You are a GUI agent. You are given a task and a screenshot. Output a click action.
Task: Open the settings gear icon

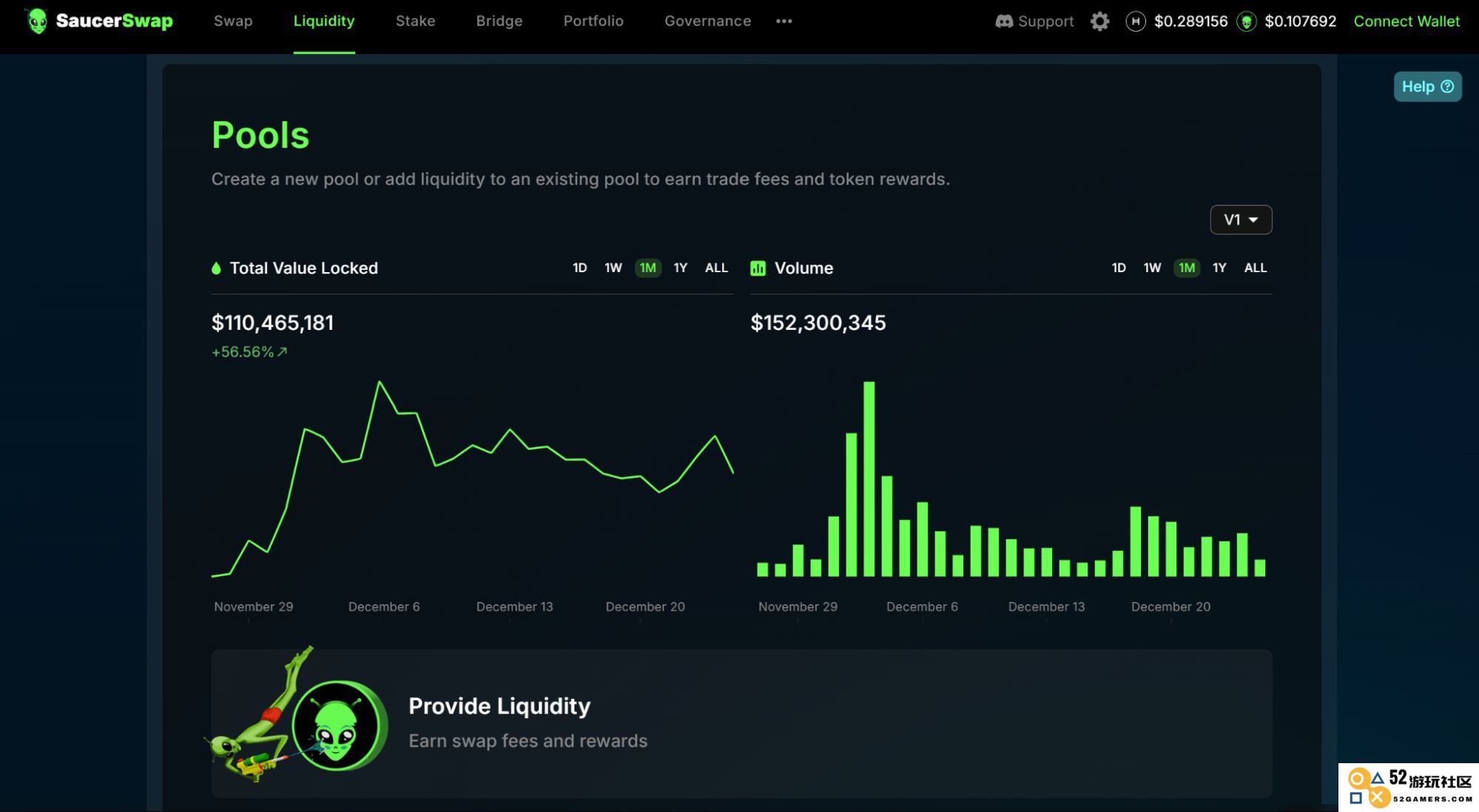[x=1100, y=21]
